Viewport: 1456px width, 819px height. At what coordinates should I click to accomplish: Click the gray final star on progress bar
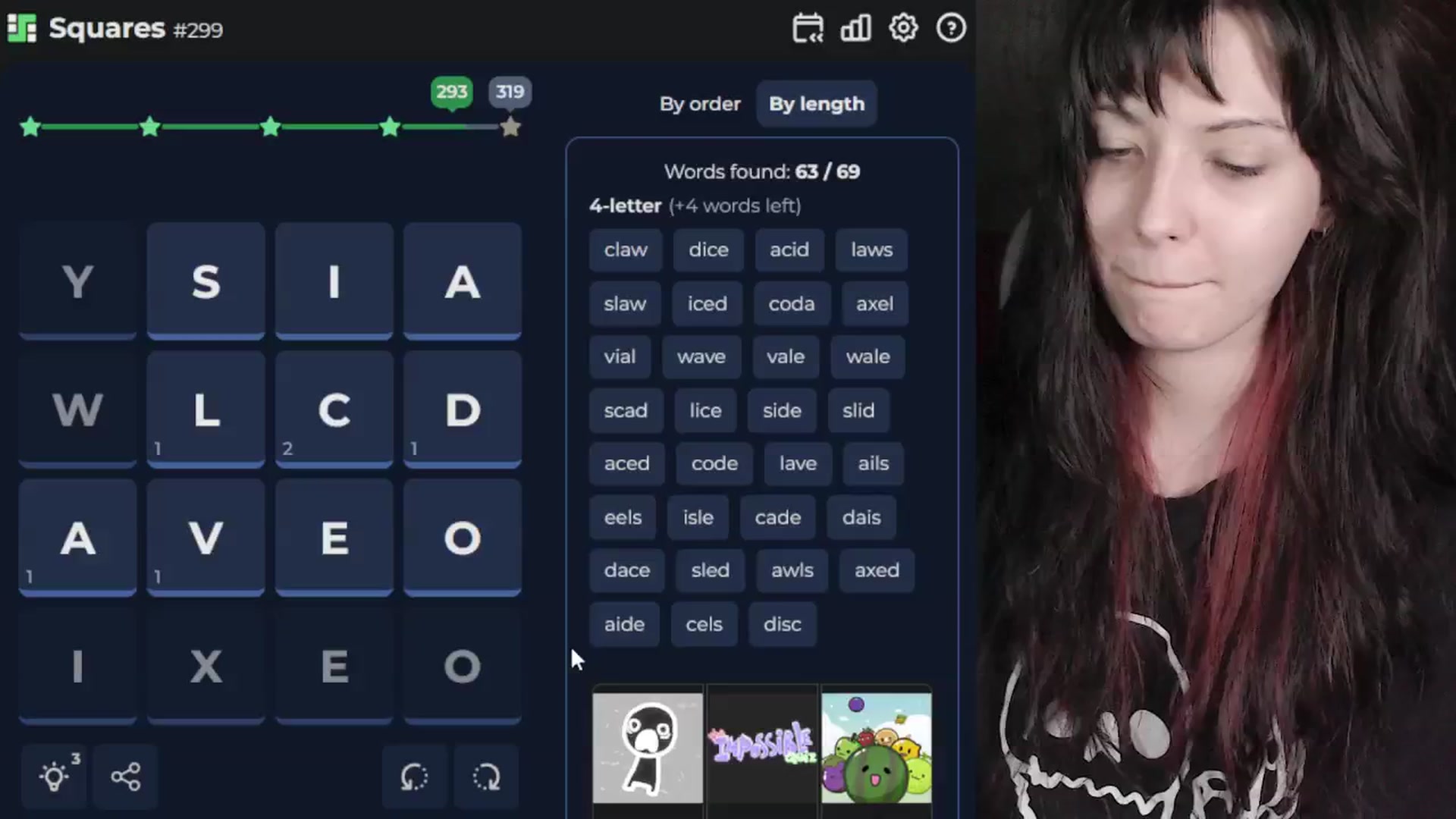[x=510, y=127]
